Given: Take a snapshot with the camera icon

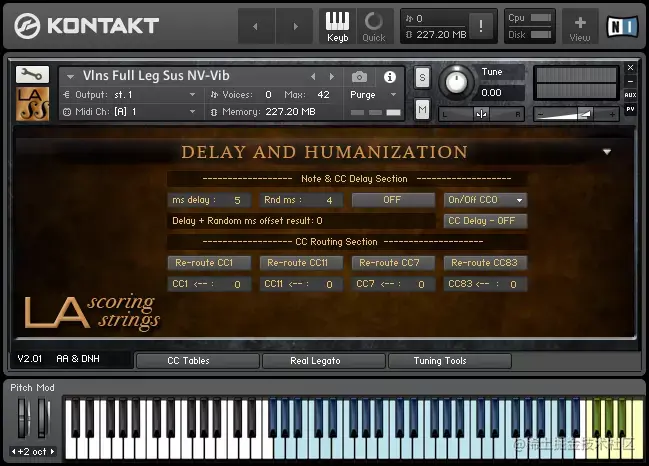Looking at the screenshot, I should (x=359, y=77).
